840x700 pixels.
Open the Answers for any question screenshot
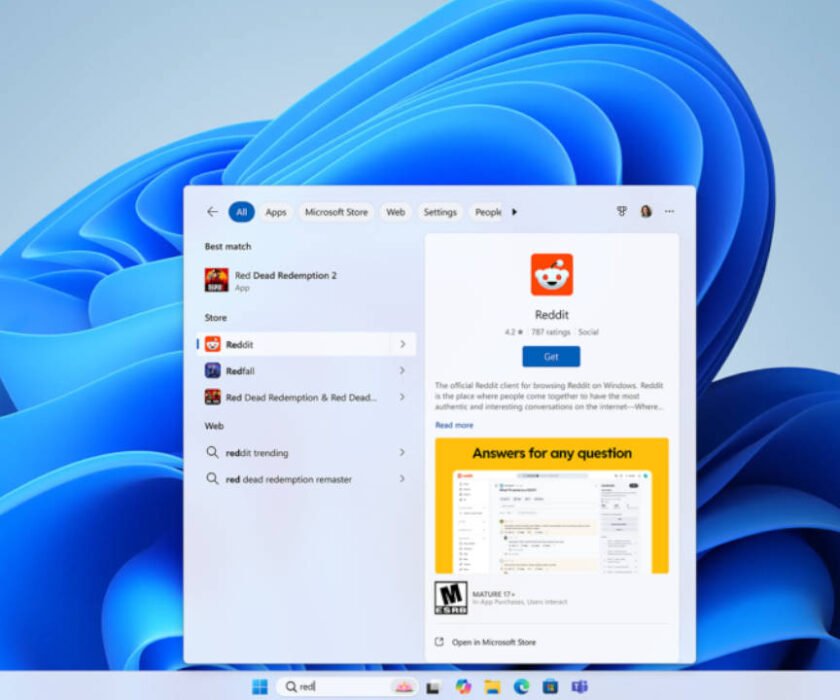(552, 506)
